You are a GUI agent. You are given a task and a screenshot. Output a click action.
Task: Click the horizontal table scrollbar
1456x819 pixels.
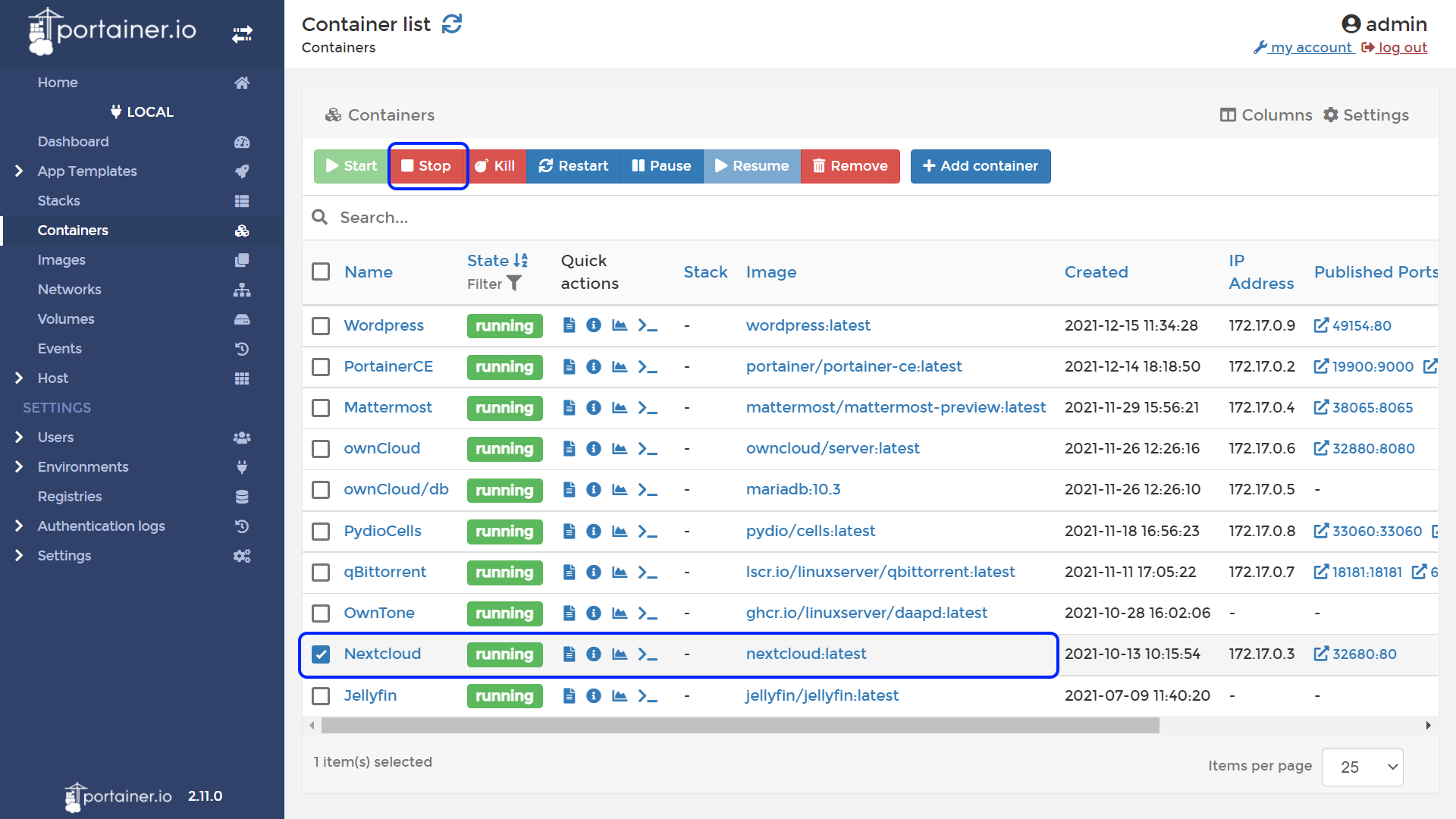[740, 726]
